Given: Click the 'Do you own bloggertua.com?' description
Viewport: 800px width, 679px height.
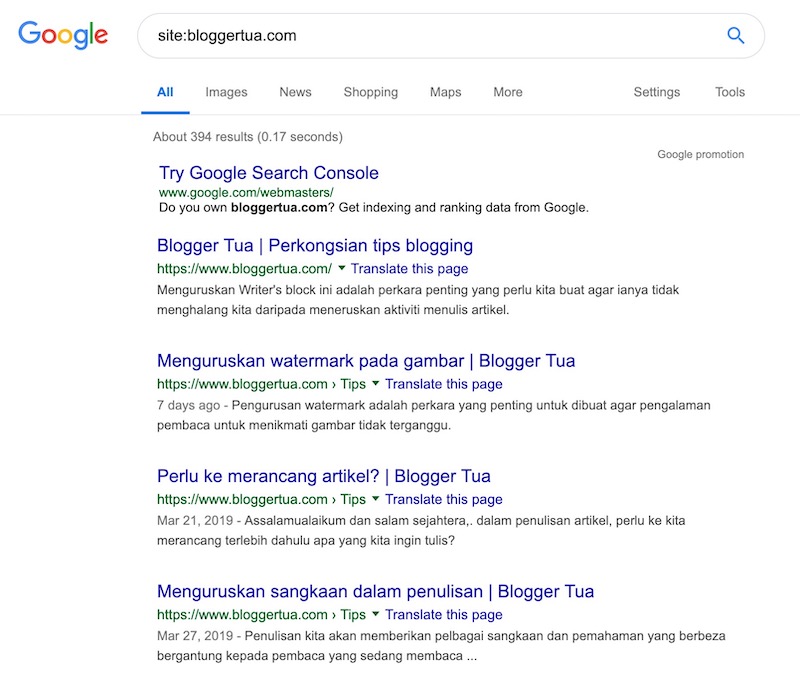Looking at the screenshot, I should coord(373,208).
